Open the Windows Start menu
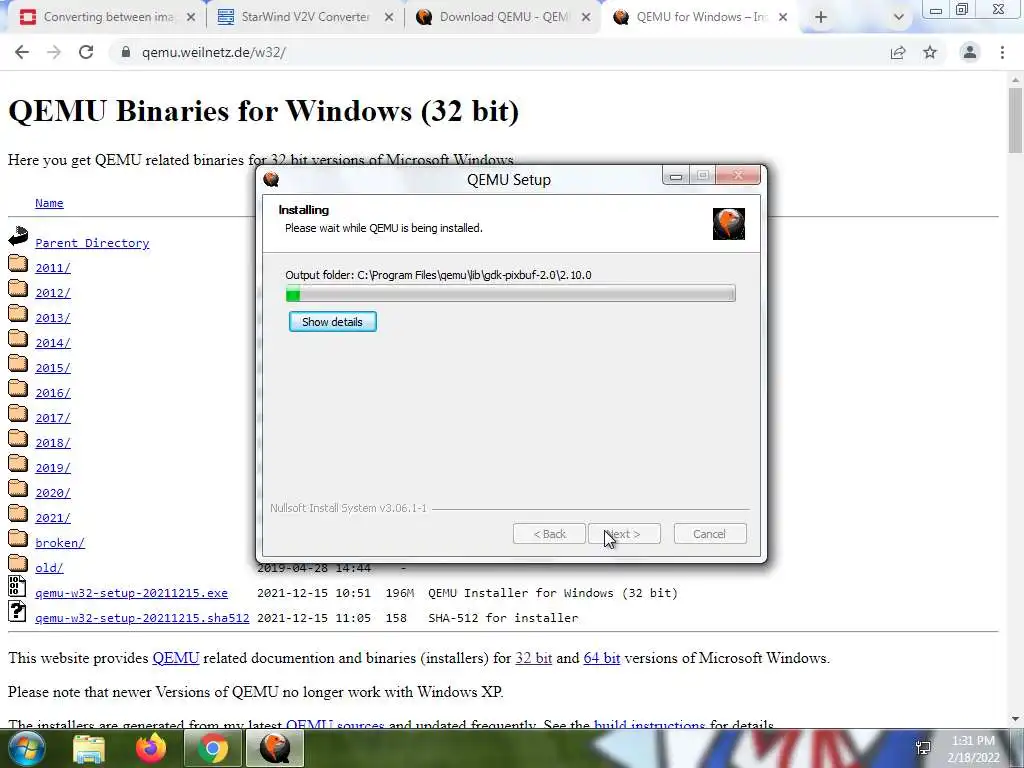The height and width of the screenshot is (768, 1024). click(x=27, y=748)
